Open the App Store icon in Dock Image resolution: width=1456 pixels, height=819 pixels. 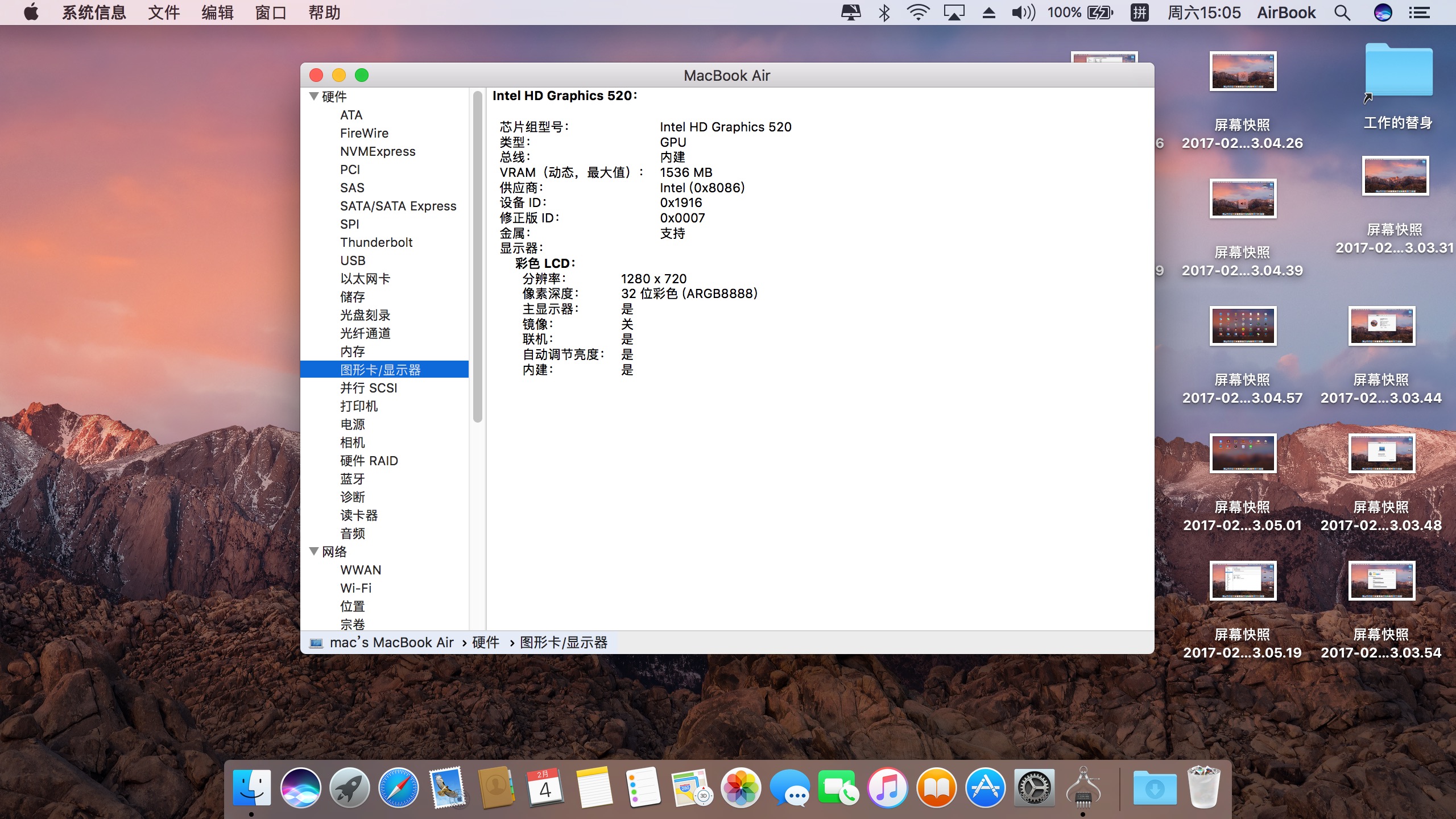pyautogui.click(x=985, y=788)
